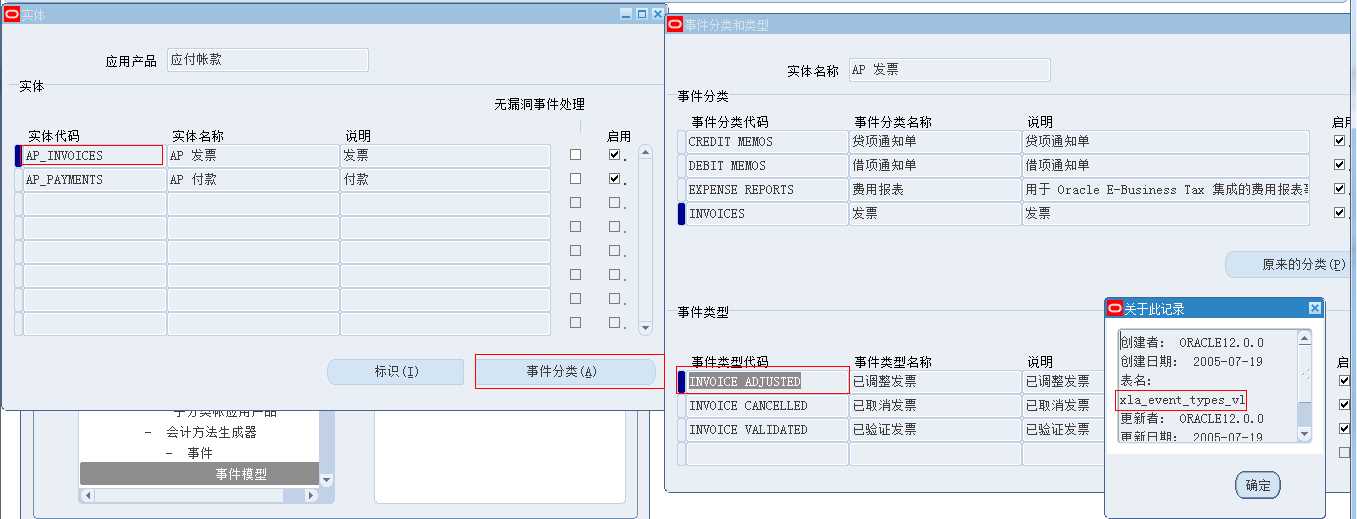Select the AP_INVOICES entity code cell
1357x519 pixels.
click(94, 155)
